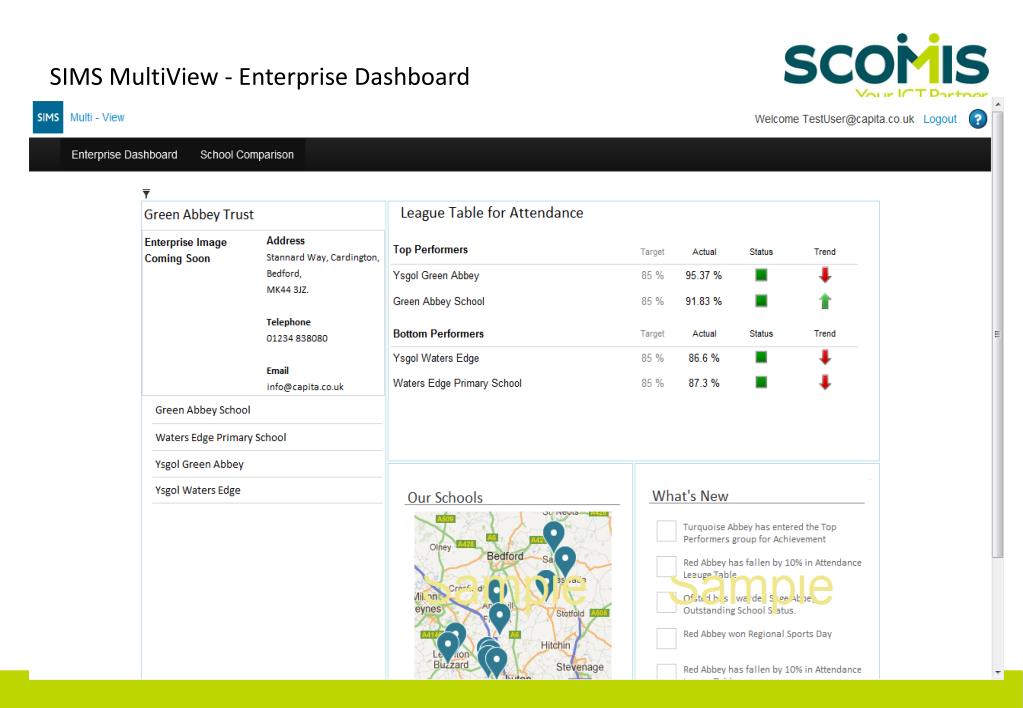Tick the checkbox for Turquoise Abbey Top Performers news
Image resolution: width=1023 pixels, height=708 pixels.
(x=666, y=531)
